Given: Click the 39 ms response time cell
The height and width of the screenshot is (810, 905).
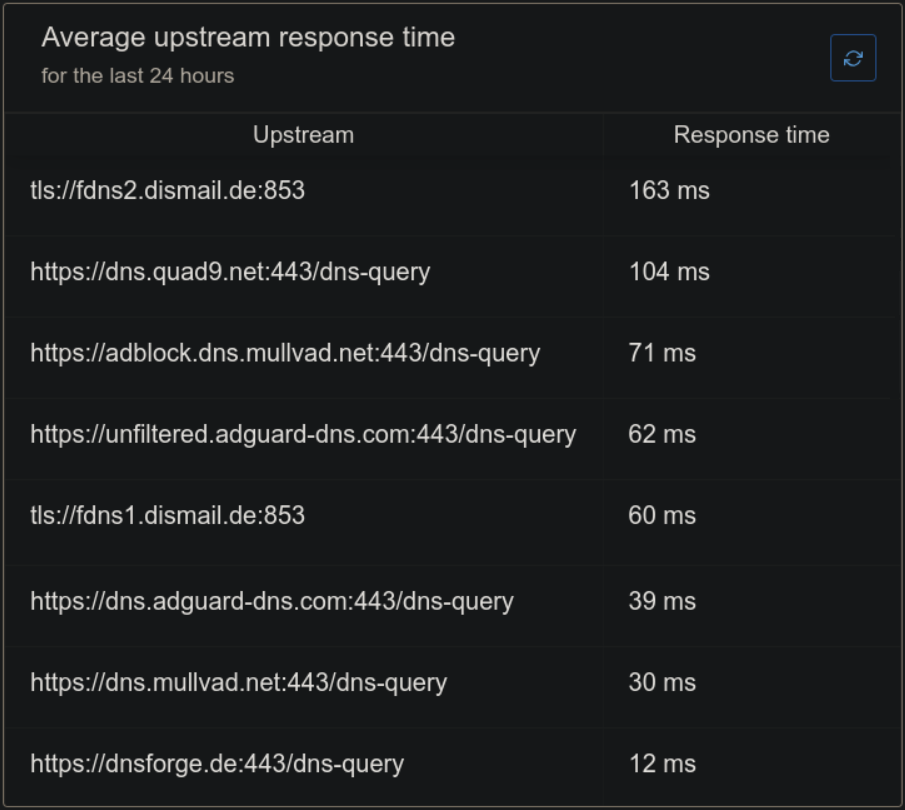Looking at the screenshot, I should [662, 601].
